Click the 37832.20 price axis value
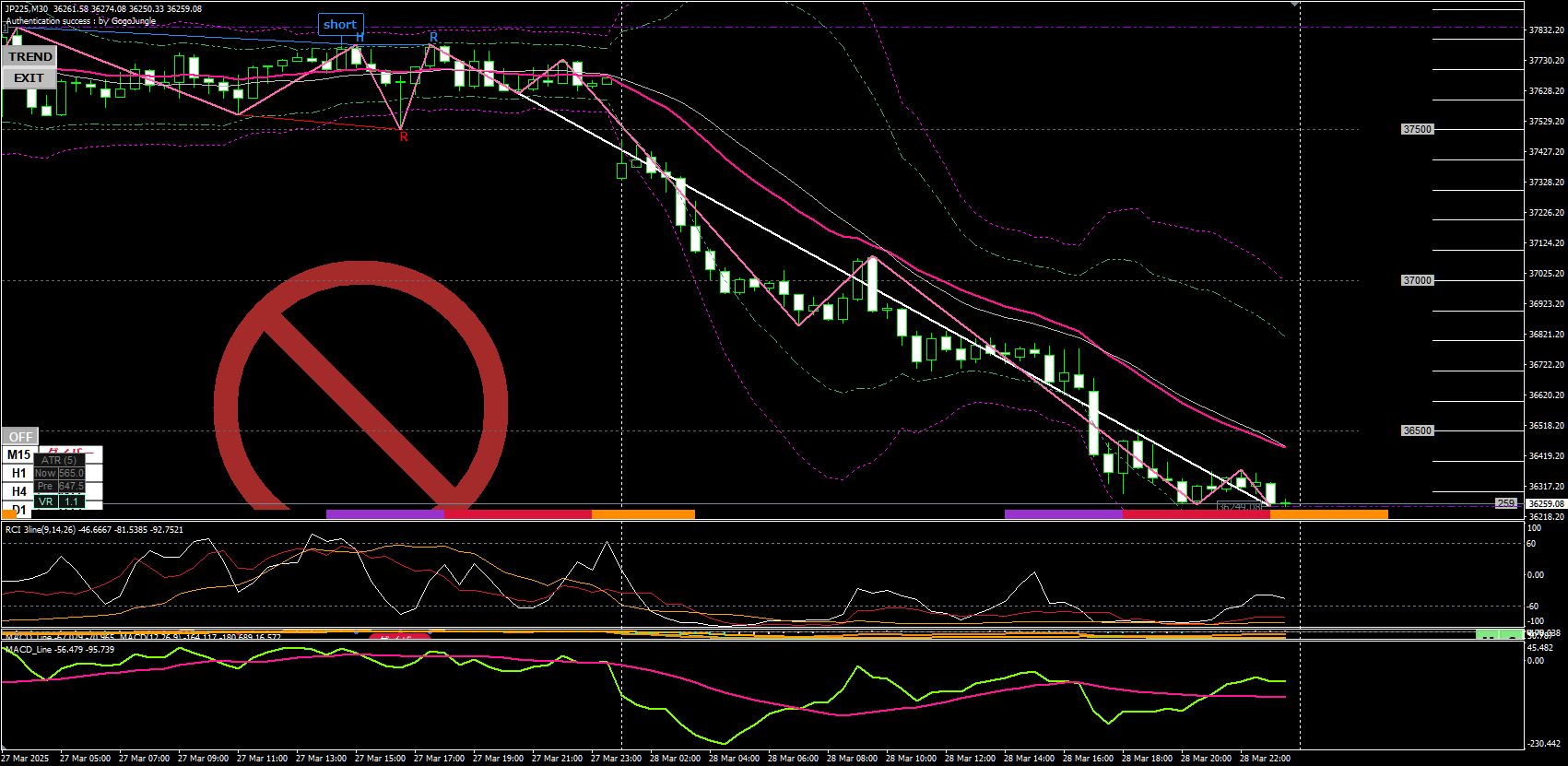This screenshot has width=1568, height=766. point(1547,30)
